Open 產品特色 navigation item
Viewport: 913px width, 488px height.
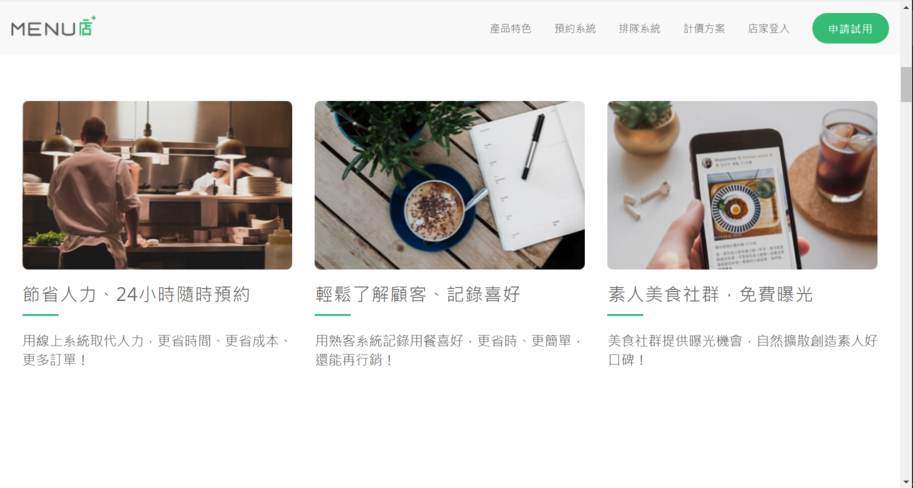coord(511,29)
